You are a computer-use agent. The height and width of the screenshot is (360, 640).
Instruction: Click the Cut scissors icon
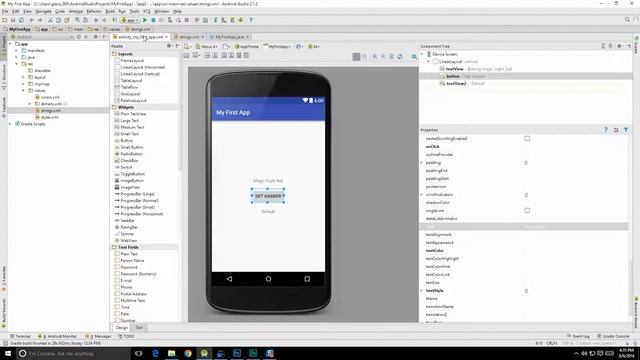coord(50,20)
